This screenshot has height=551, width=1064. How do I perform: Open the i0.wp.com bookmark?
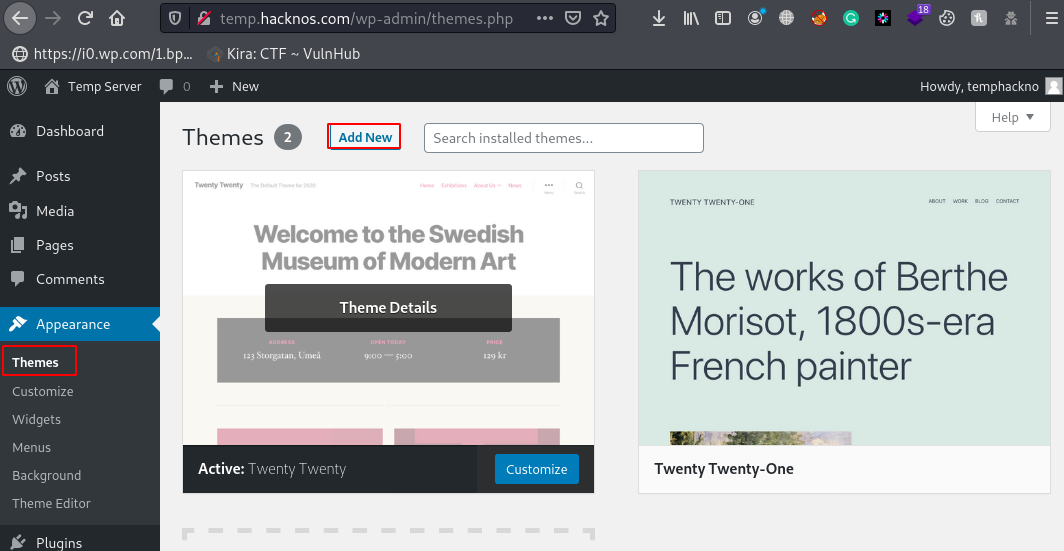pos(102,54)
